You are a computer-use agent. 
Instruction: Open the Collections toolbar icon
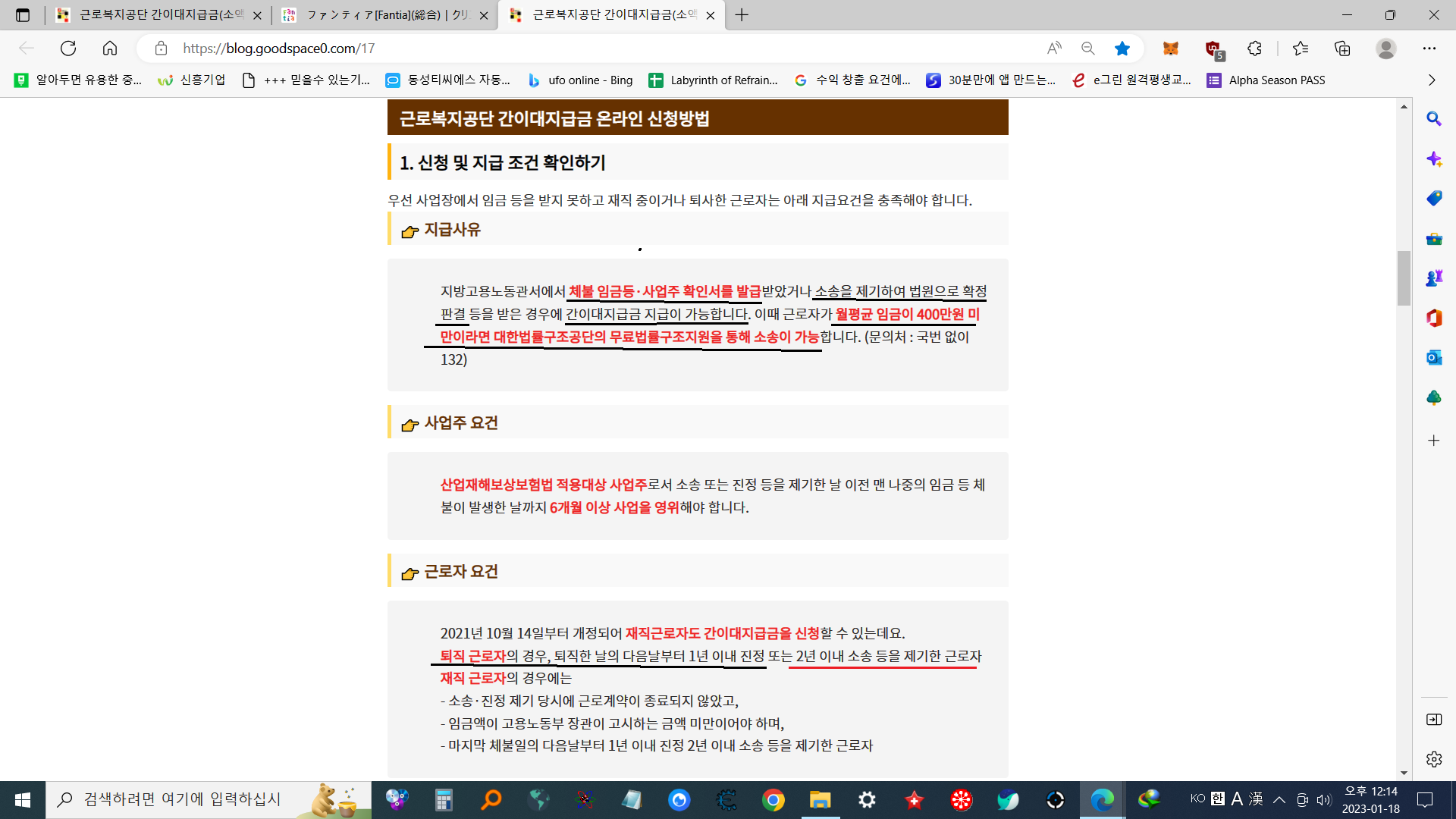click(1342, 49)
